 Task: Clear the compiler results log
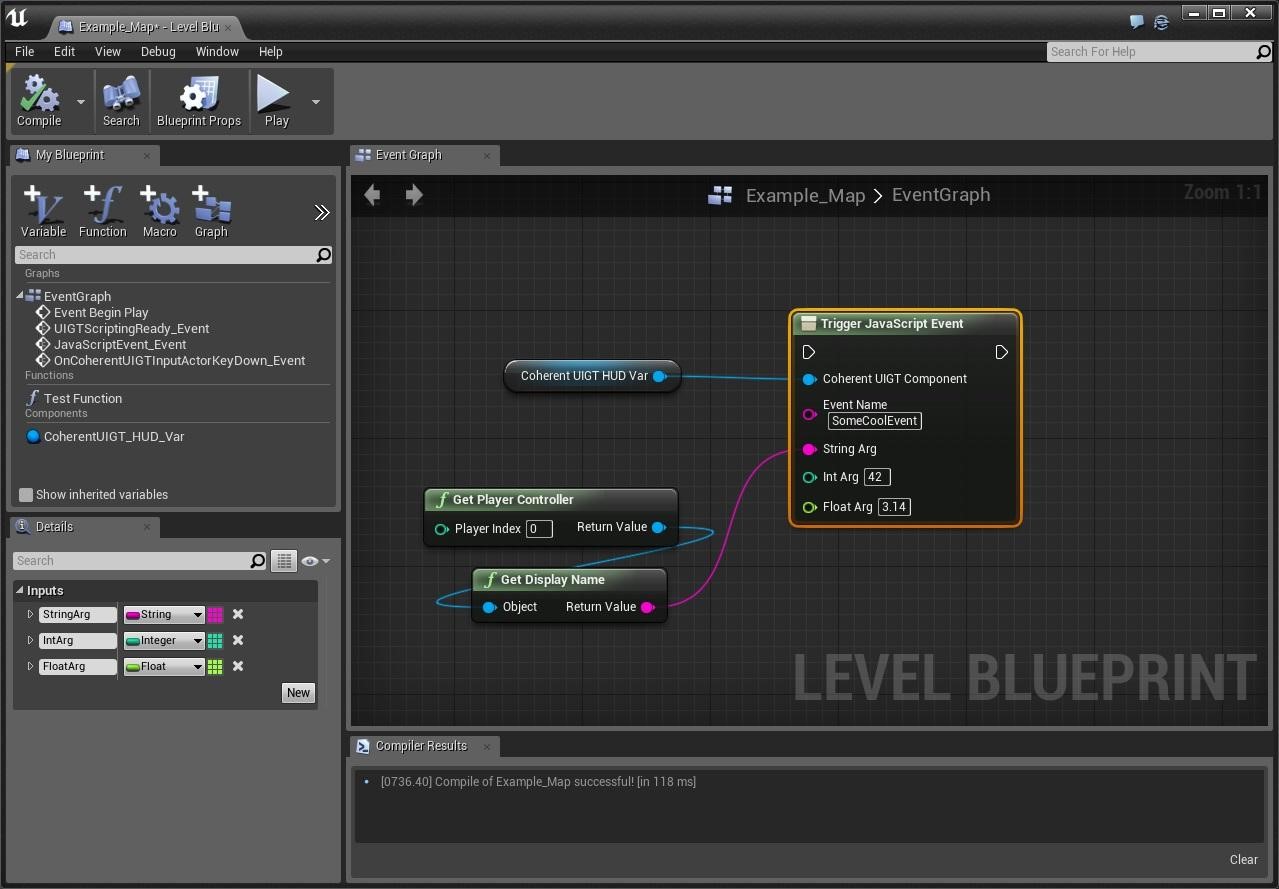1243,860
